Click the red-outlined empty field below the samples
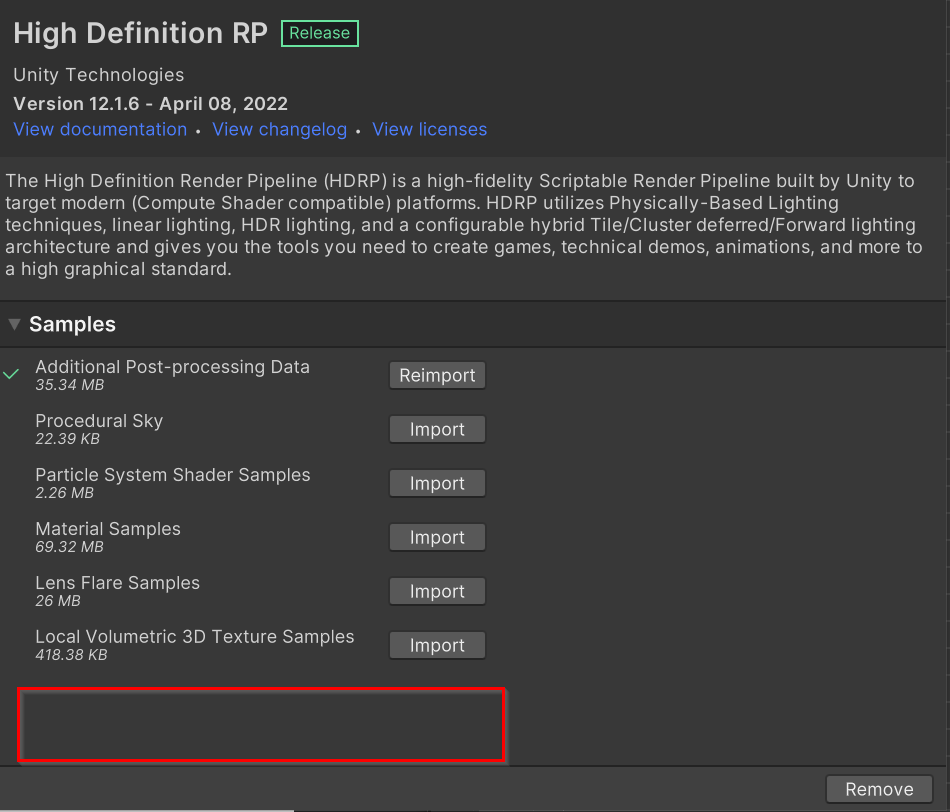Image resolution: width=950 pixels, height=812 pixels. (x=260, y=726)
